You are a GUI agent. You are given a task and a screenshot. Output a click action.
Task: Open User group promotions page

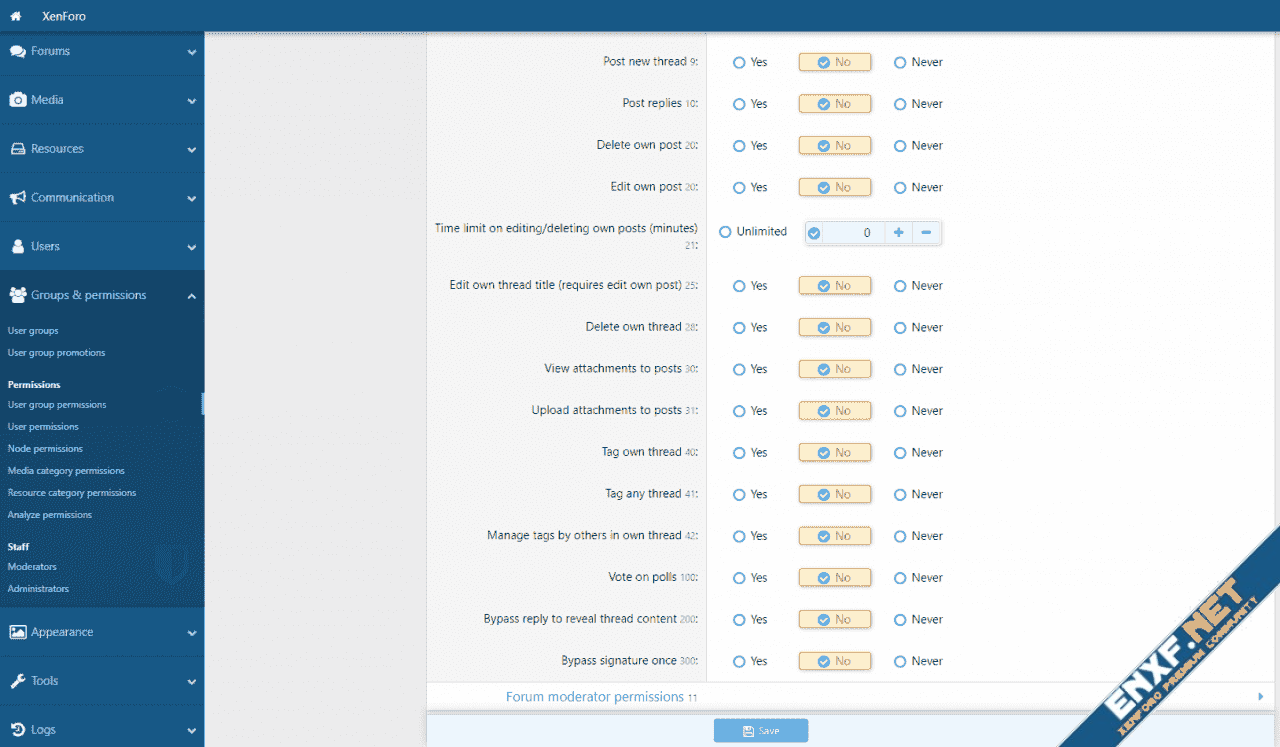(x=56, y=353)
